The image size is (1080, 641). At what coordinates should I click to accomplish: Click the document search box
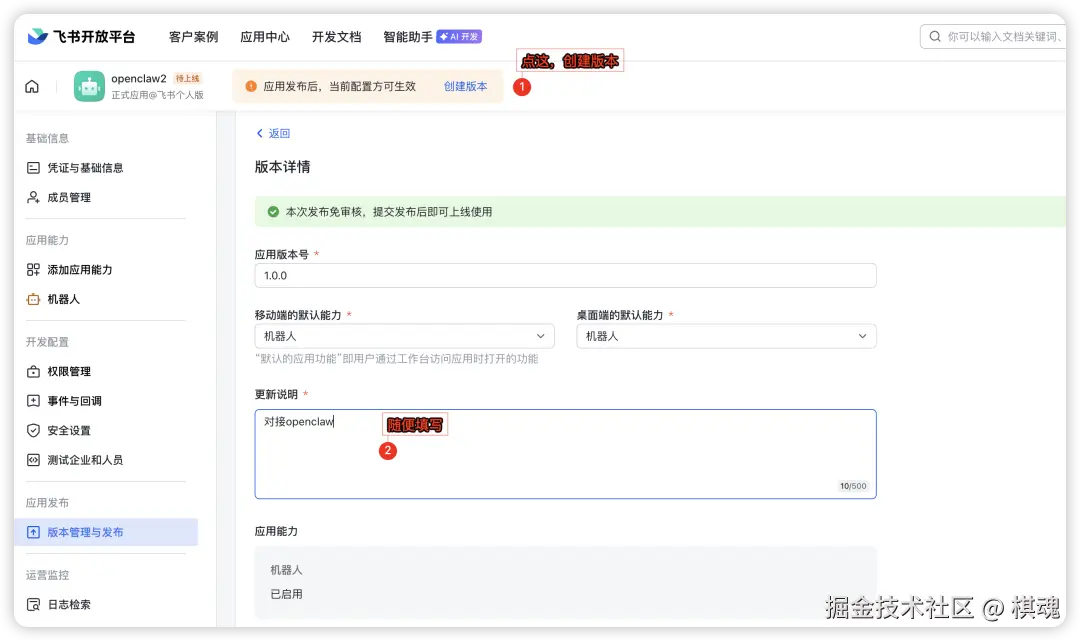tap(993, 36)
